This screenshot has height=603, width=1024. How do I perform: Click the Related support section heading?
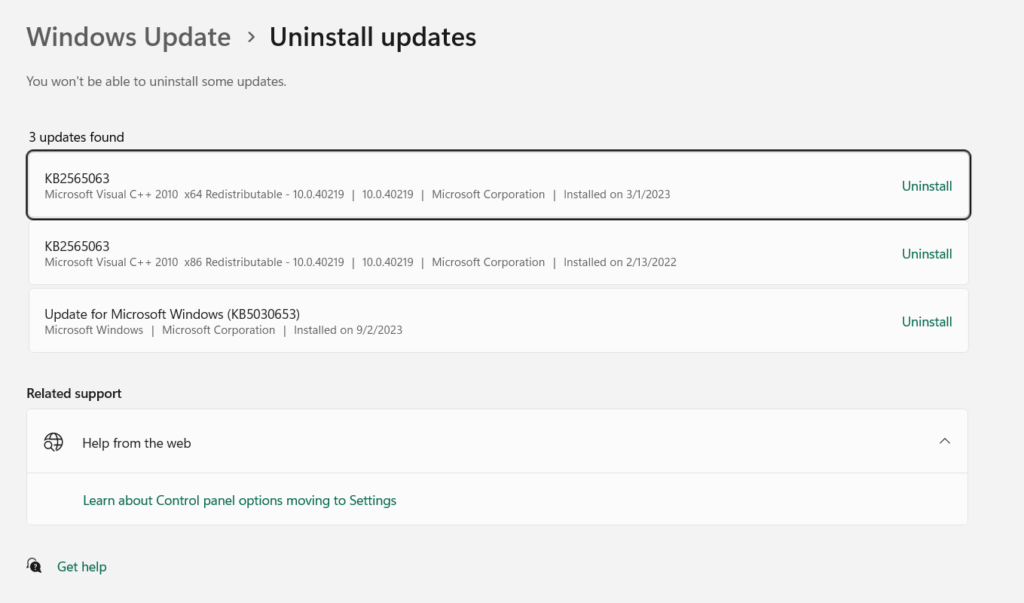click(x=74, y=394)
